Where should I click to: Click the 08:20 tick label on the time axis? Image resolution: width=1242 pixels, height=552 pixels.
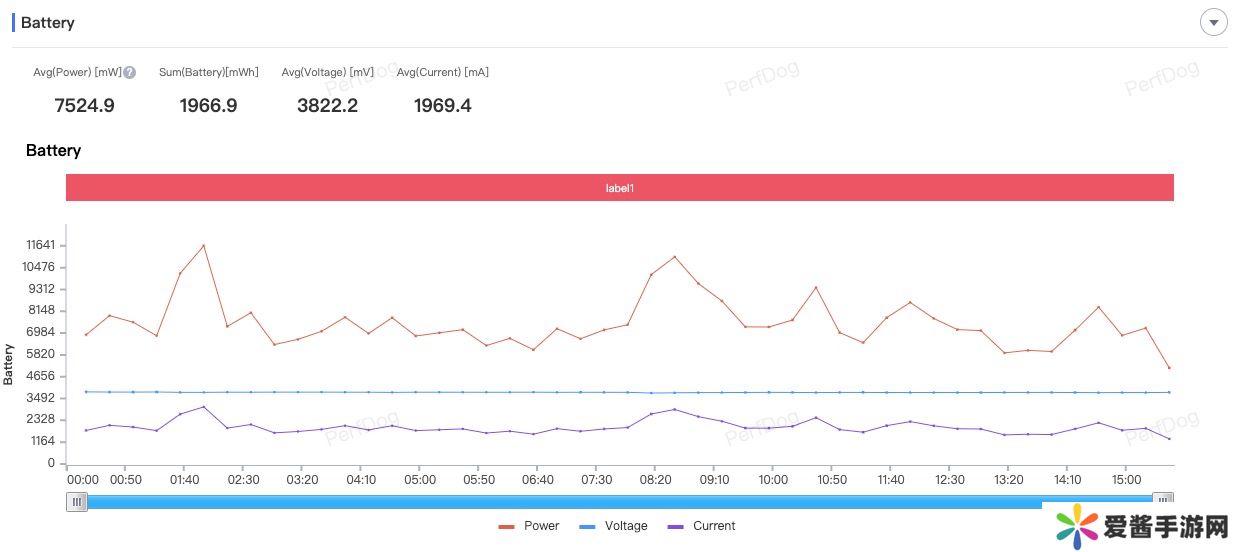[655, 480]
